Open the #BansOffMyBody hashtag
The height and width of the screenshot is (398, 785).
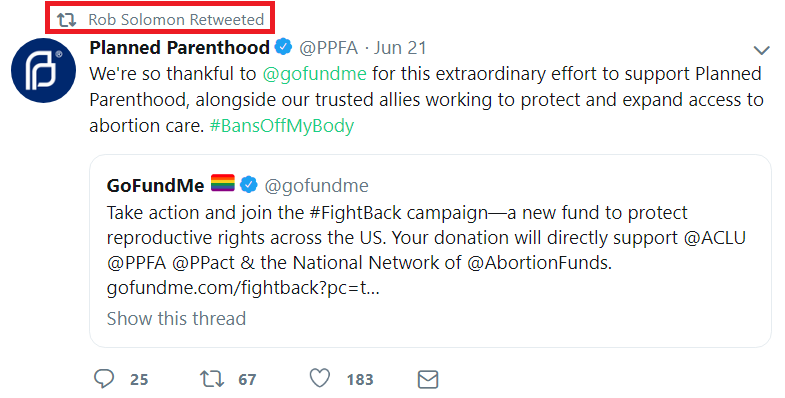pyautogui.click(x=282, y=126)
